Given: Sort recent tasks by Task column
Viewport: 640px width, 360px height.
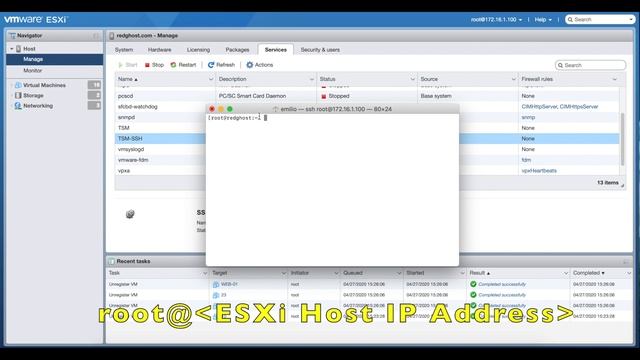Looking at the screenshot, I should click(114, 273).
